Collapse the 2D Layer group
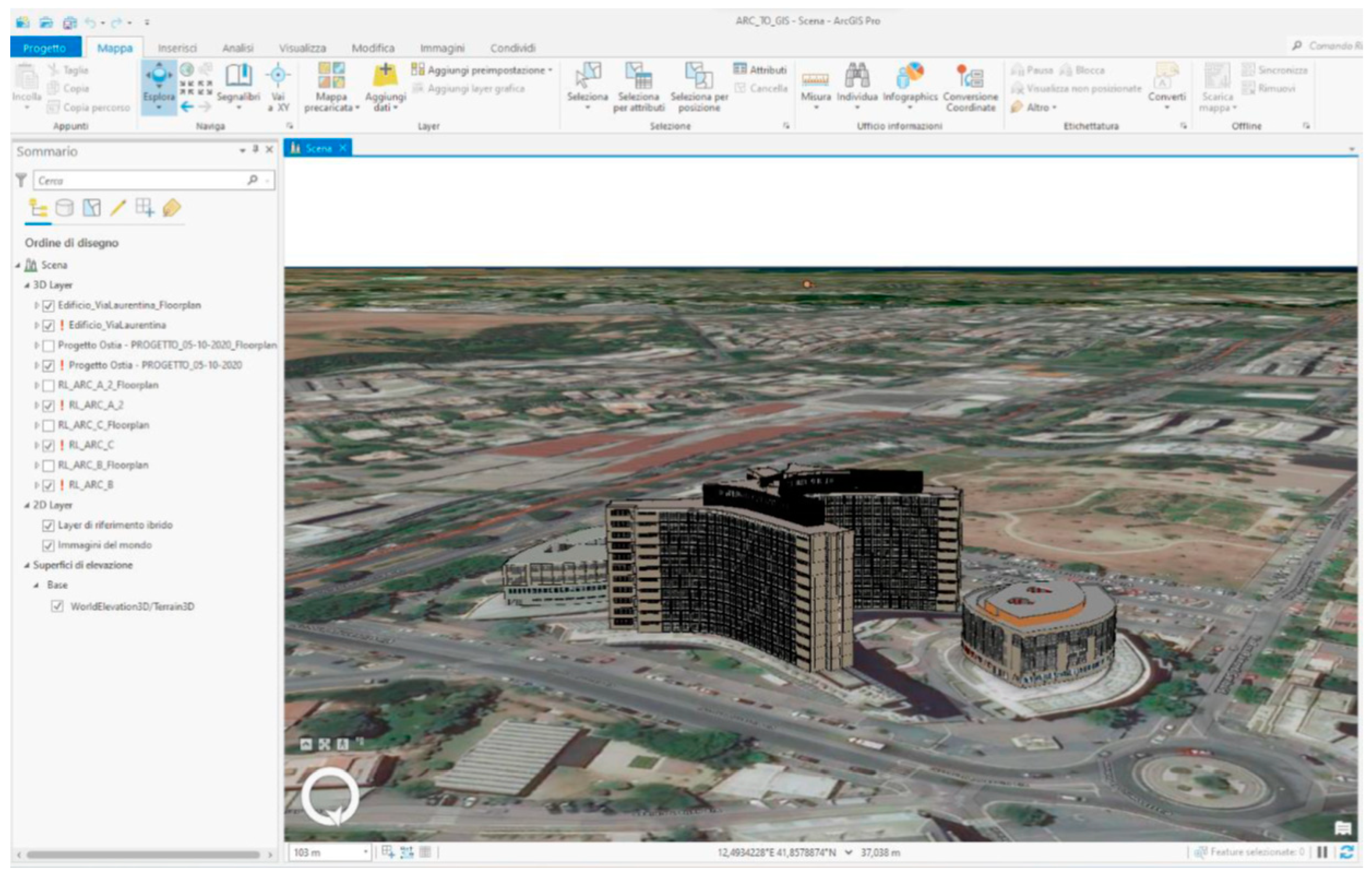The height and width of the screenshot is (876, 1372). pyautogui.click(x=27, y=506)
